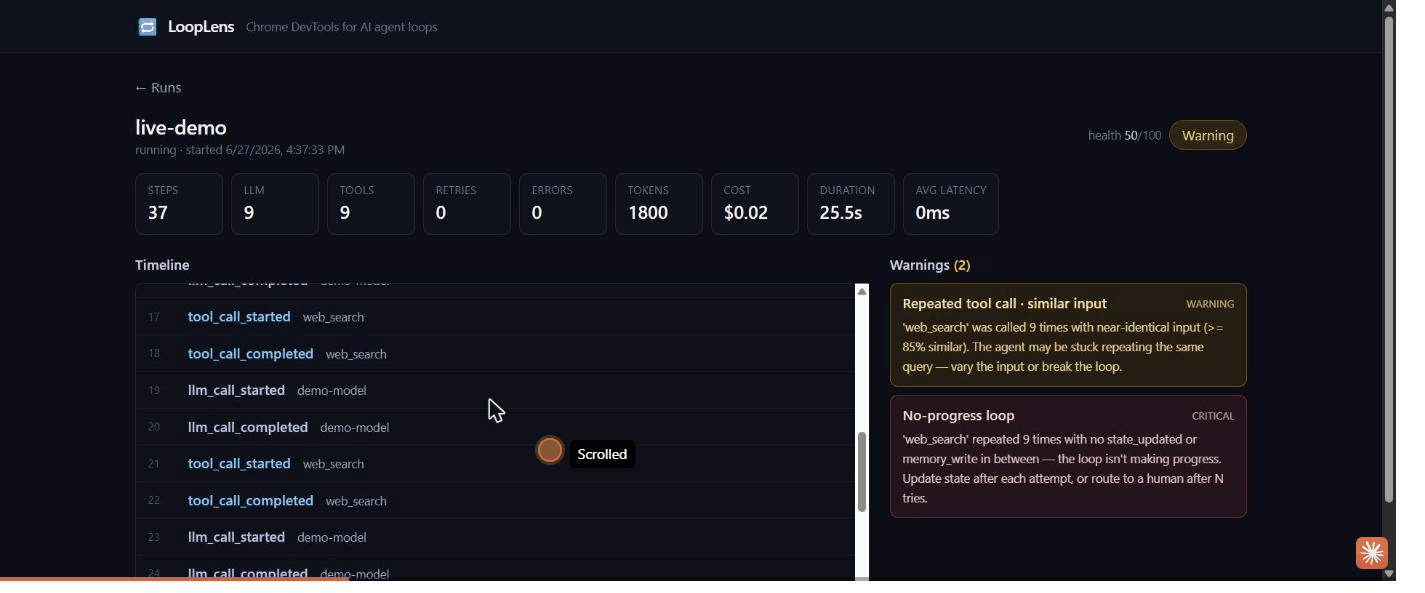Click the Warning health badge
This screenshot has height=593, width=1425.
(x=1208, y=135)
